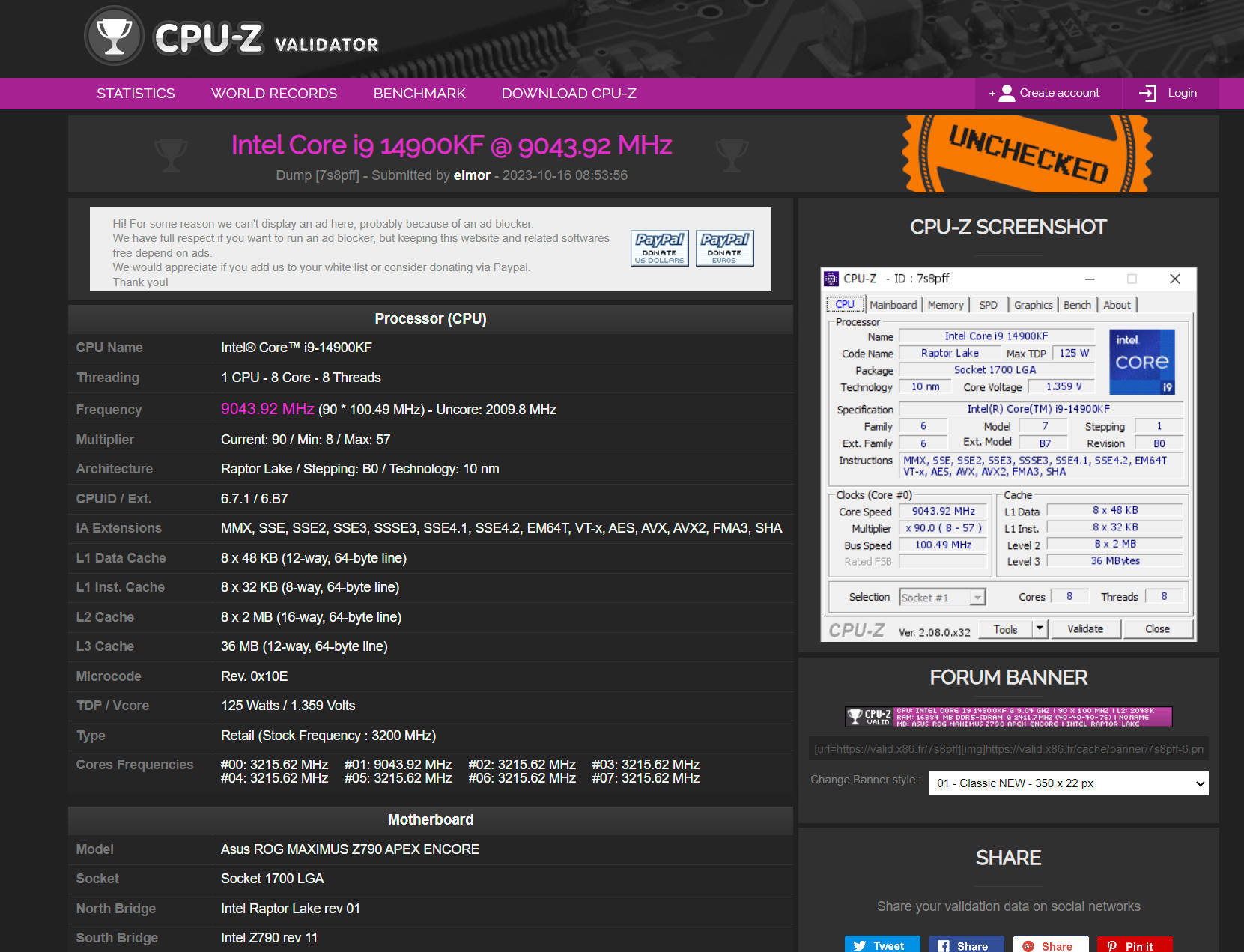Open the About tab in the screenshot
Screen dimensions: 1244x952
(x=1117, y=305)
